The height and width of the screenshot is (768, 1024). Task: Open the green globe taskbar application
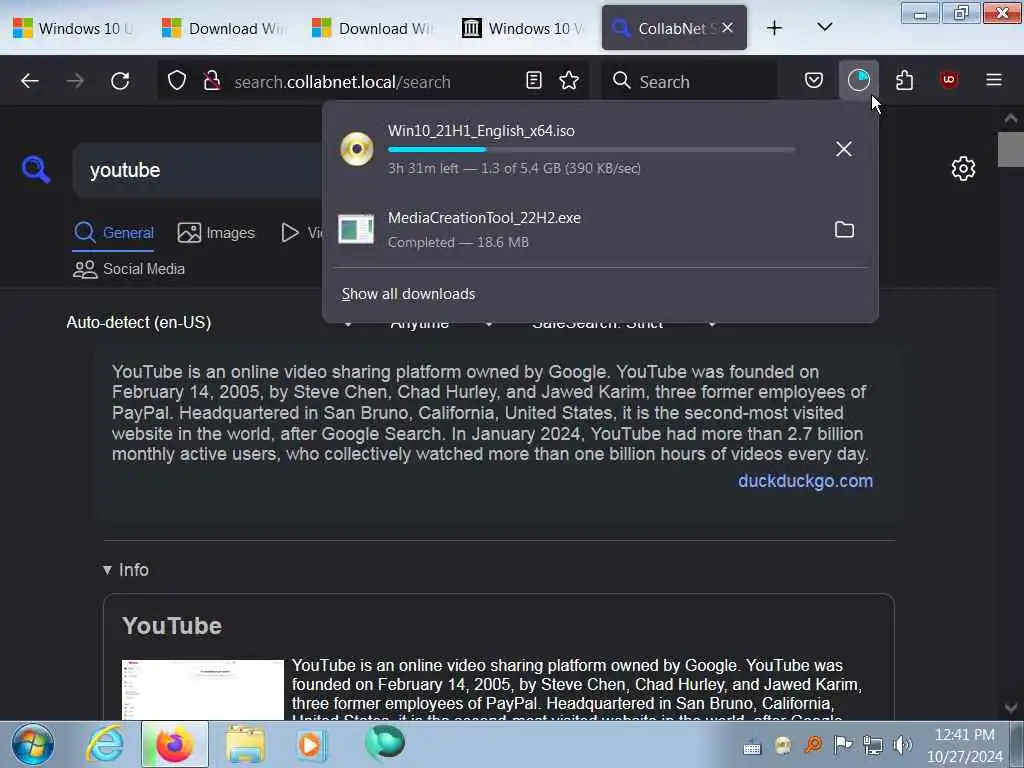point(385,743)
